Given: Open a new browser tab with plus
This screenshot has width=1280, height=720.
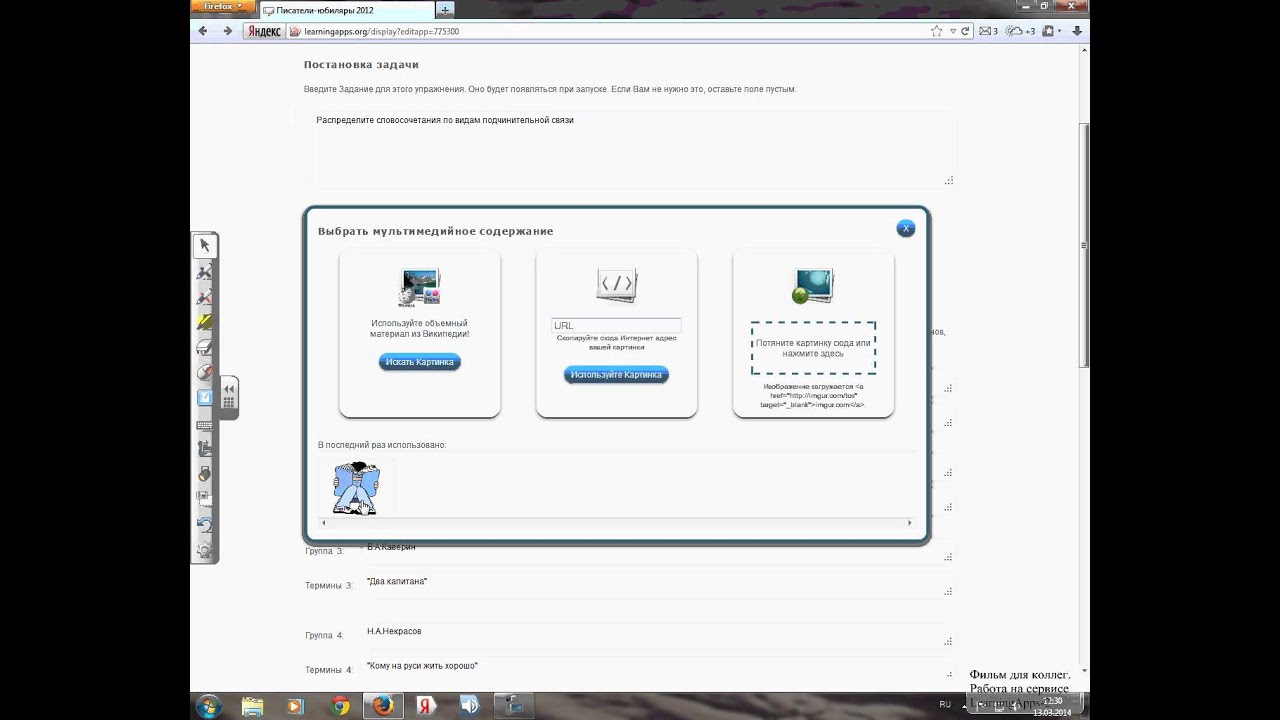Looking at the screenshot, I should tap(445, 9).
